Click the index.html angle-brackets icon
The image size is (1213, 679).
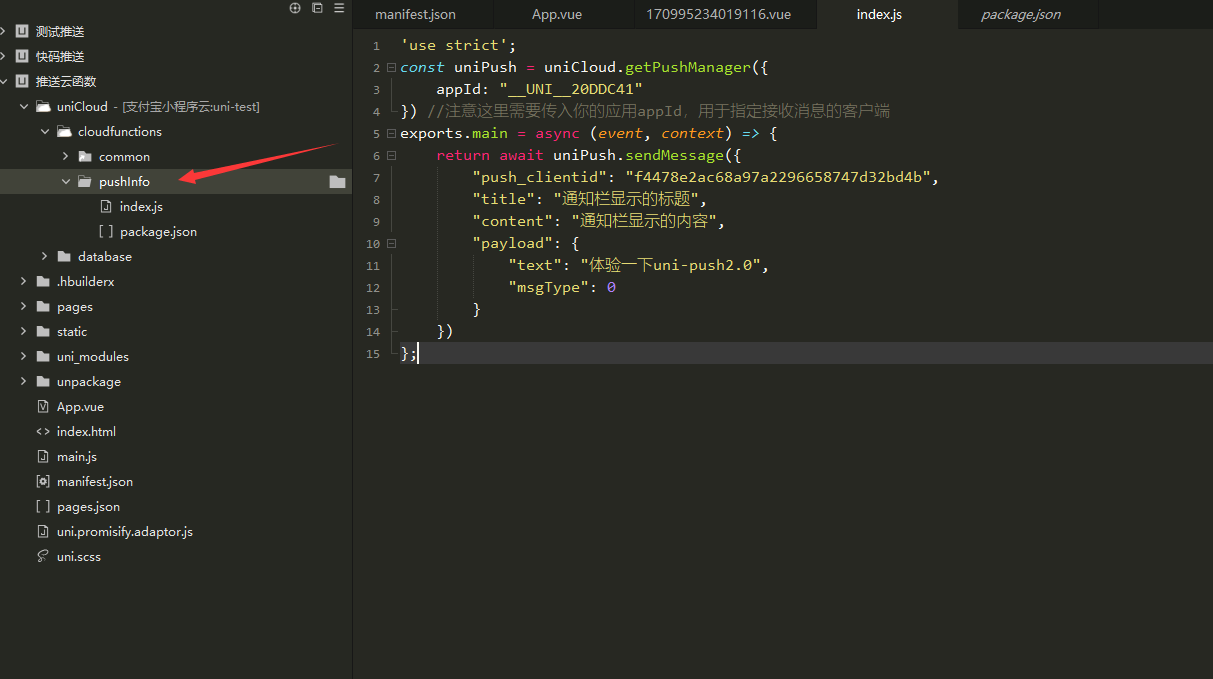pyautogui.click(x=43, y=432)
